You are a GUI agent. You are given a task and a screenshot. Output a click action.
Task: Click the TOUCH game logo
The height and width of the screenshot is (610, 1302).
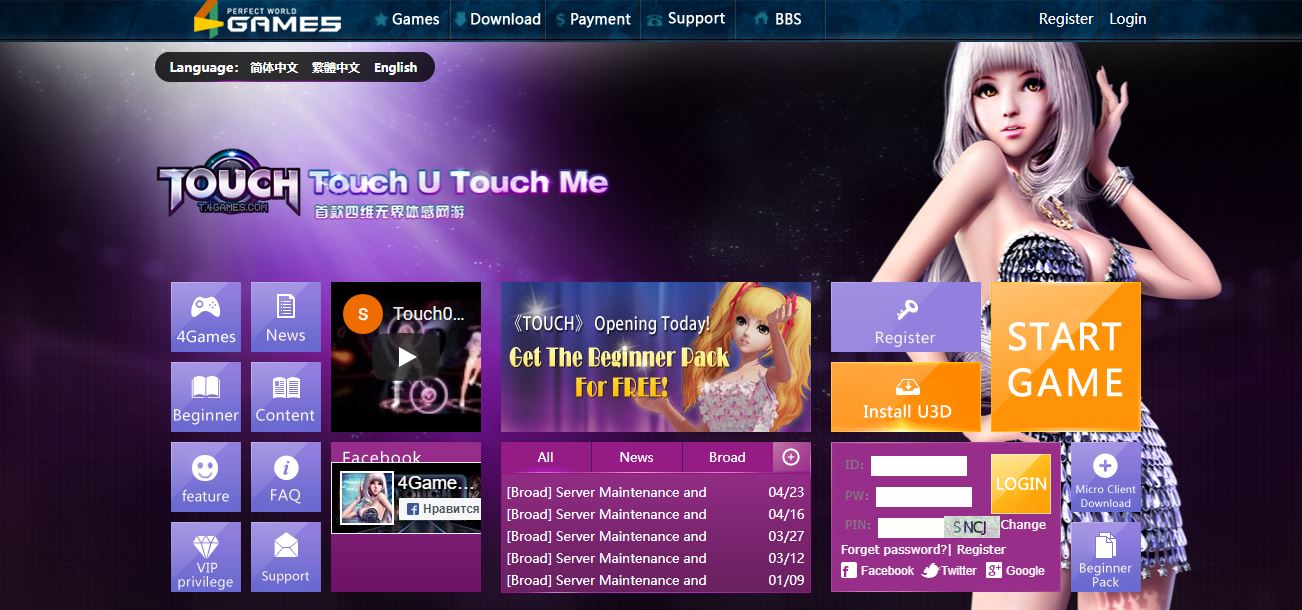[x=229, y=185]
